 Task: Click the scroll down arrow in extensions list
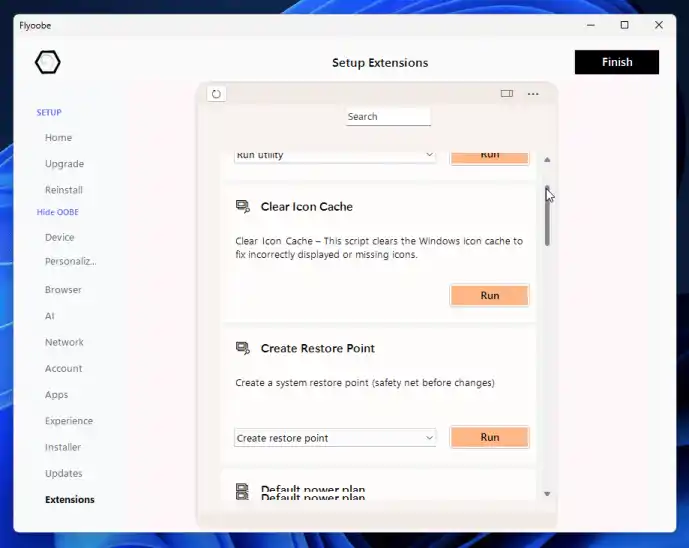(x=547, y=494)
